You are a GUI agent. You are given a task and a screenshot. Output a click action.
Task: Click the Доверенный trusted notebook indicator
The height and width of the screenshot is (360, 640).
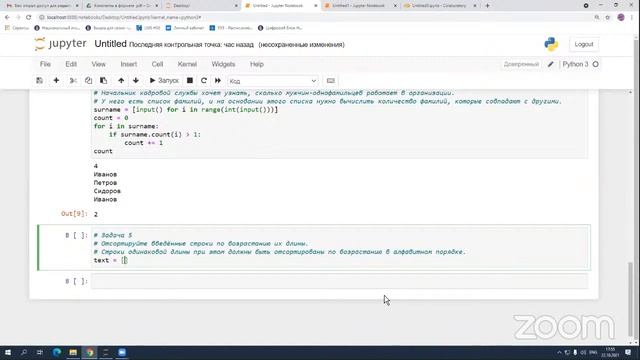[521, 64]
